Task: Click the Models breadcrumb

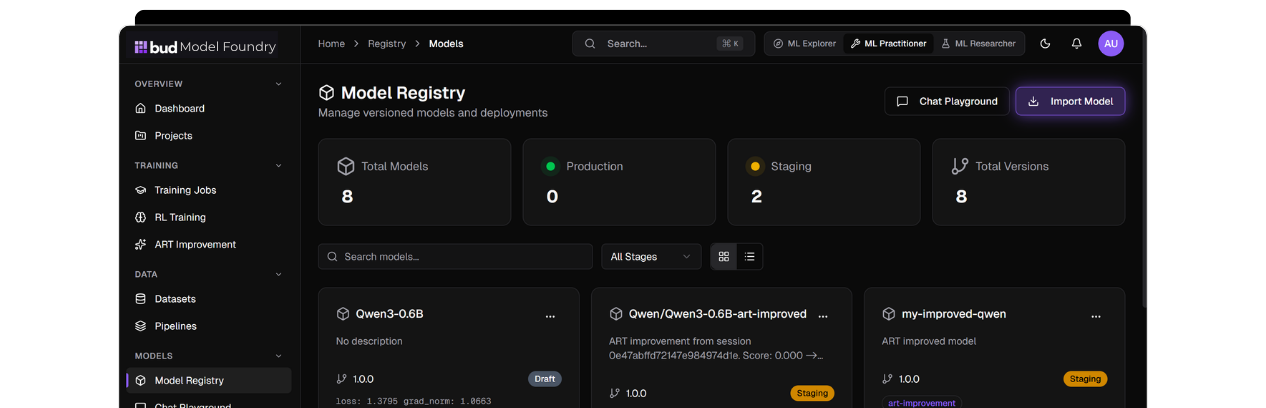Action: pos(446,44)
